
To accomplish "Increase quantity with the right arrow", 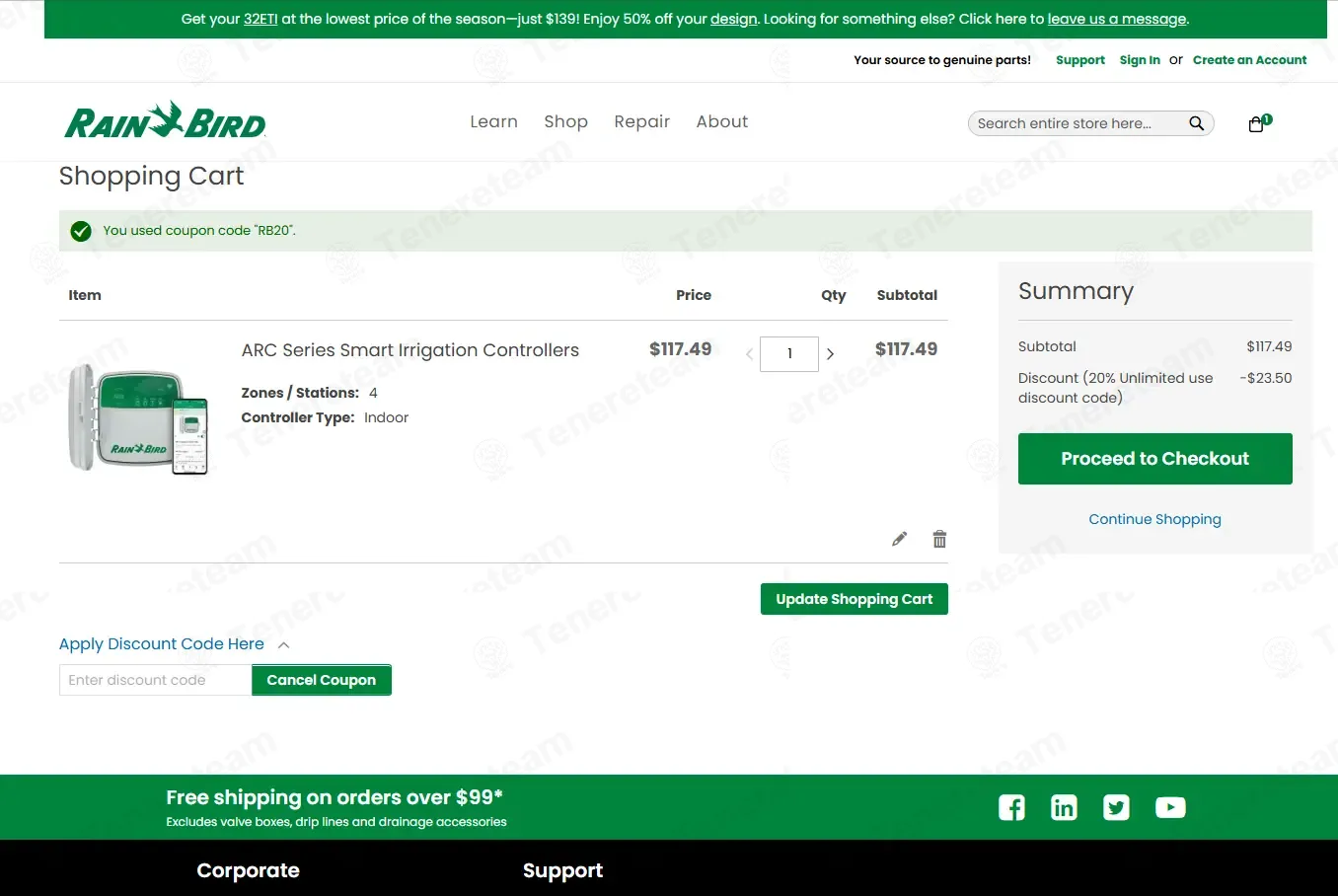I will 830,354.
